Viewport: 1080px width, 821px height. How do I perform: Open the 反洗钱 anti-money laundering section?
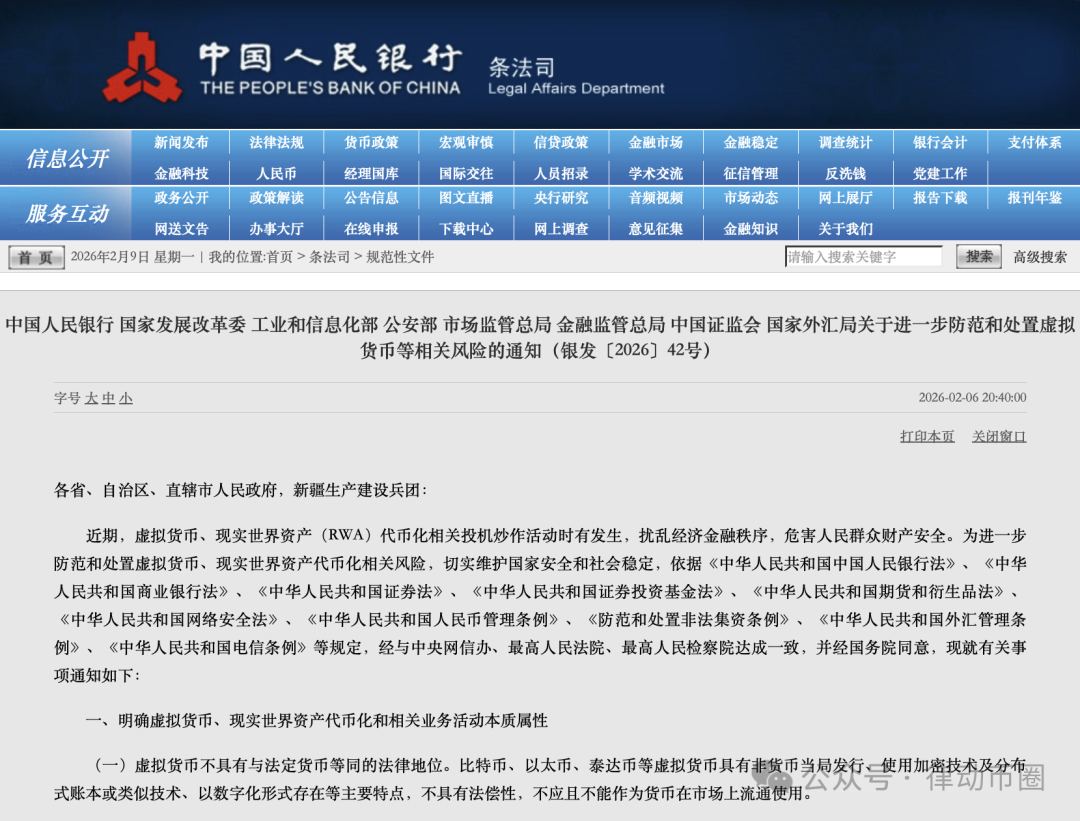[845, 173]
